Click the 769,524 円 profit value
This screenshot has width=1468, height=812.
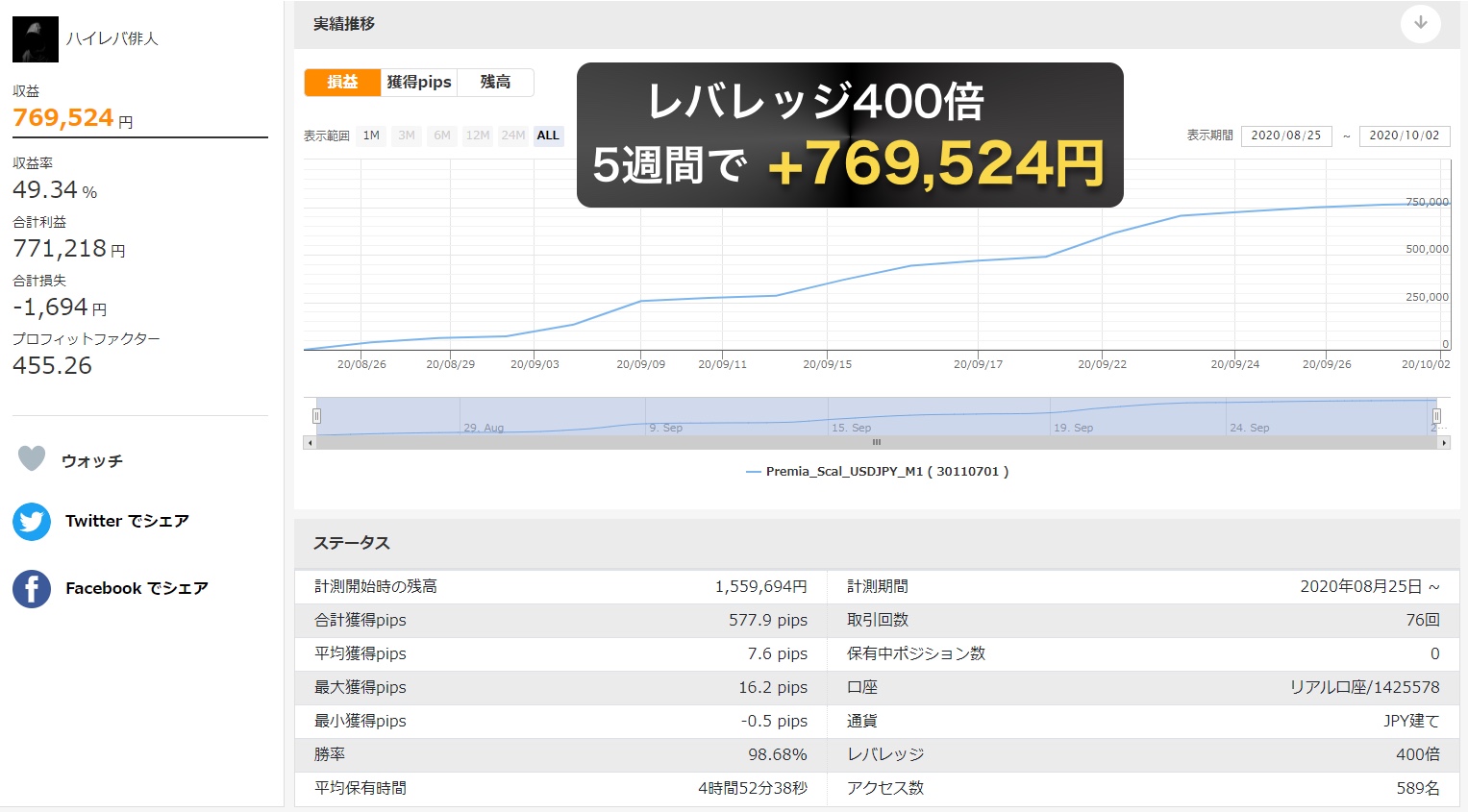[x=73, y=118]
